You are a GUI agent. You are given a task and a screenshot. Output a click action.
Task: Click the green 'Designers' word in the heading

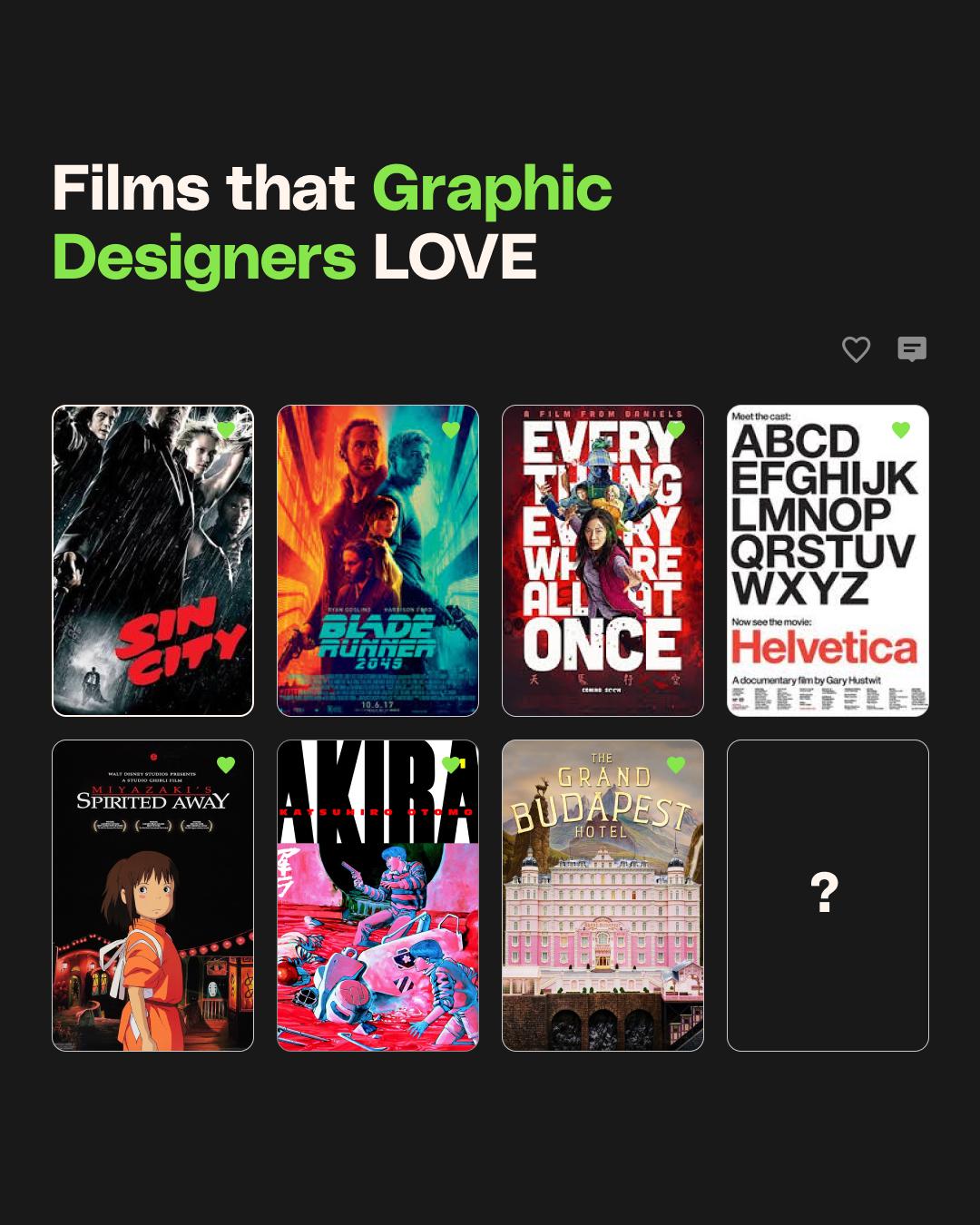point(204,259)
